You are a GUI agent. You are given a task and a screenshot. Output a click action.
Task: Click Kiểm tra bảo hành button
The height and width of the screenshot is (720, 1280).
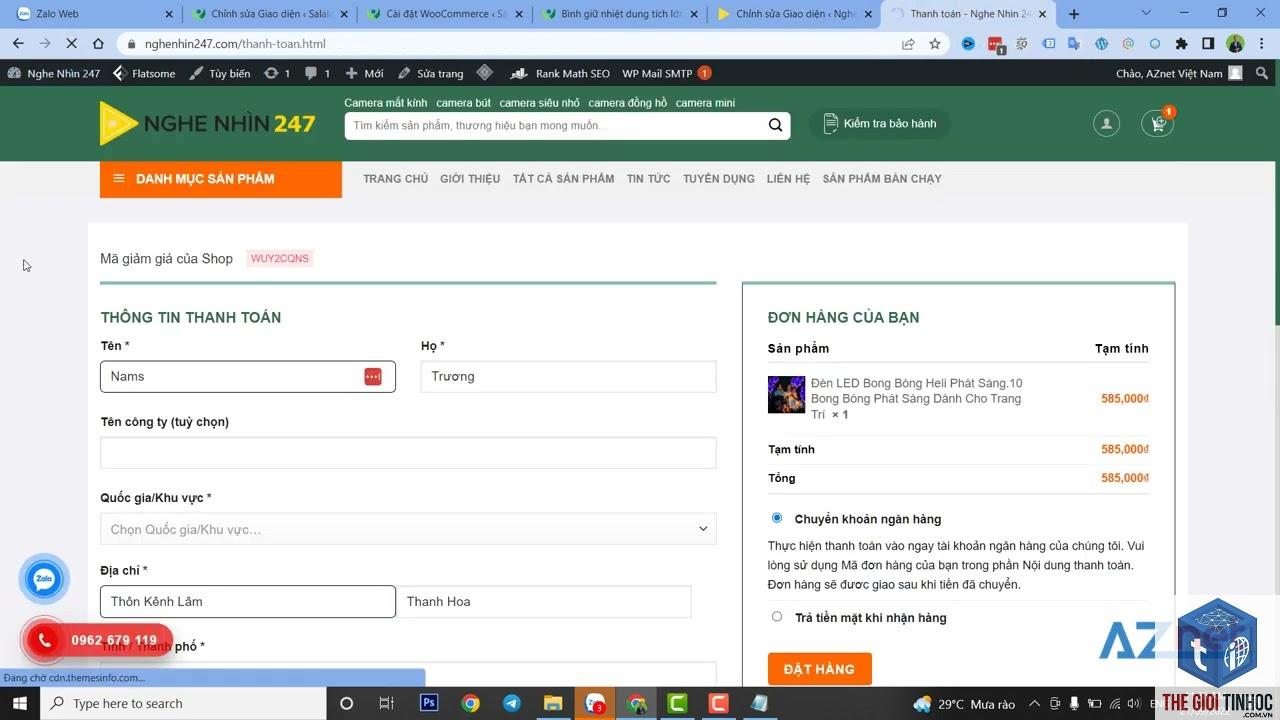tap(880, 123)
